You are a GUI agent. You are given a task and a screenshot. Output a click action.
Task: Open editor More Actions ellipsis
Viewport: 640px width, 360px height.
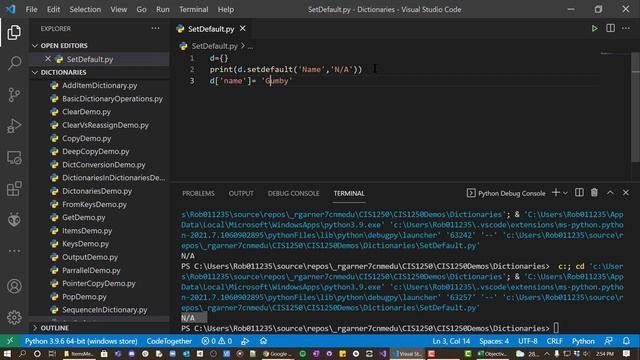(x=626, y=29)
